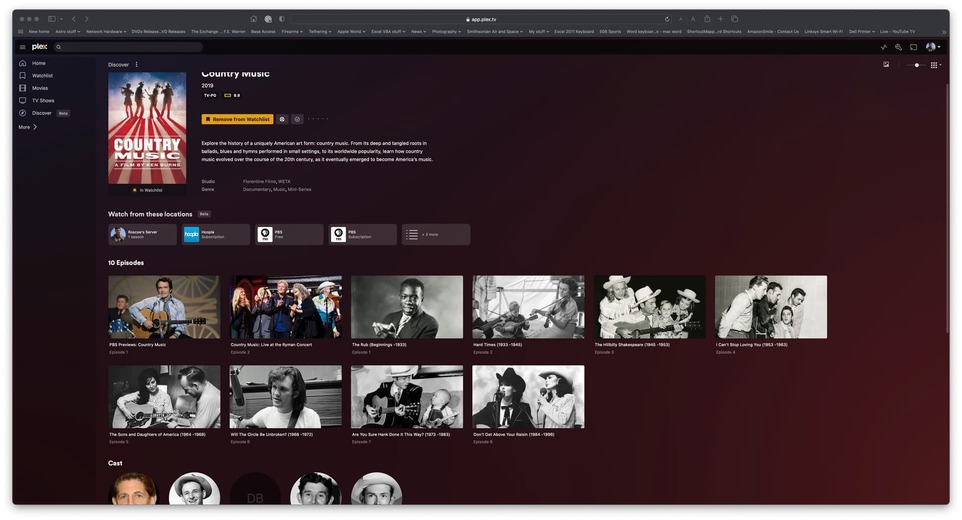Open Discover in the sidebar
Image resolution: width=962 pixels, height=520 pixels.
point(42,113)
